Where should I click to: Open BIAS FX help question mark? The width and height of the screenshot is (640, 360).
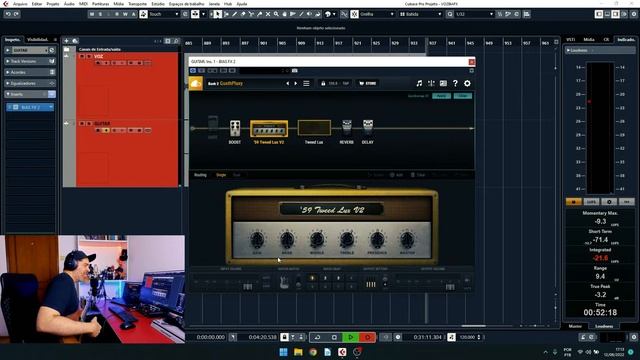pyautogui.click(x=455, y=83)
